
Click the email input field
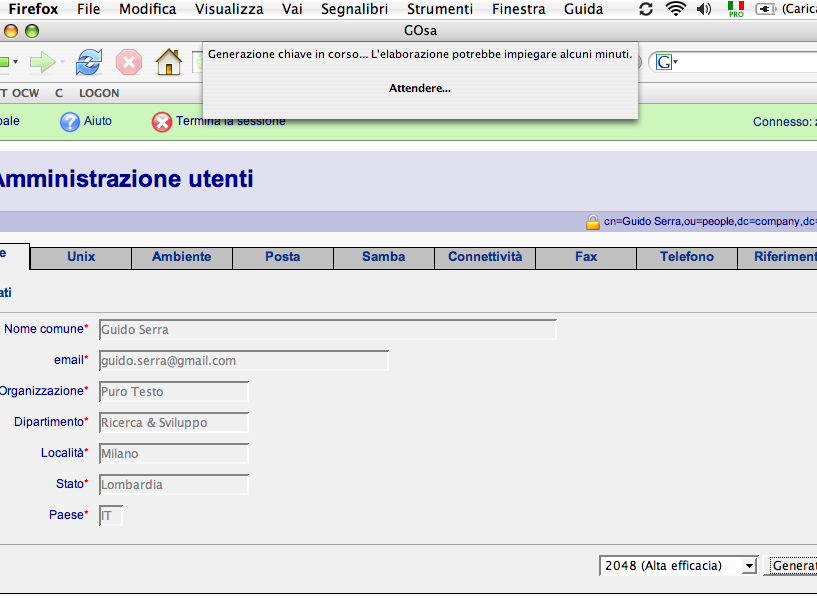click(242, 361)
